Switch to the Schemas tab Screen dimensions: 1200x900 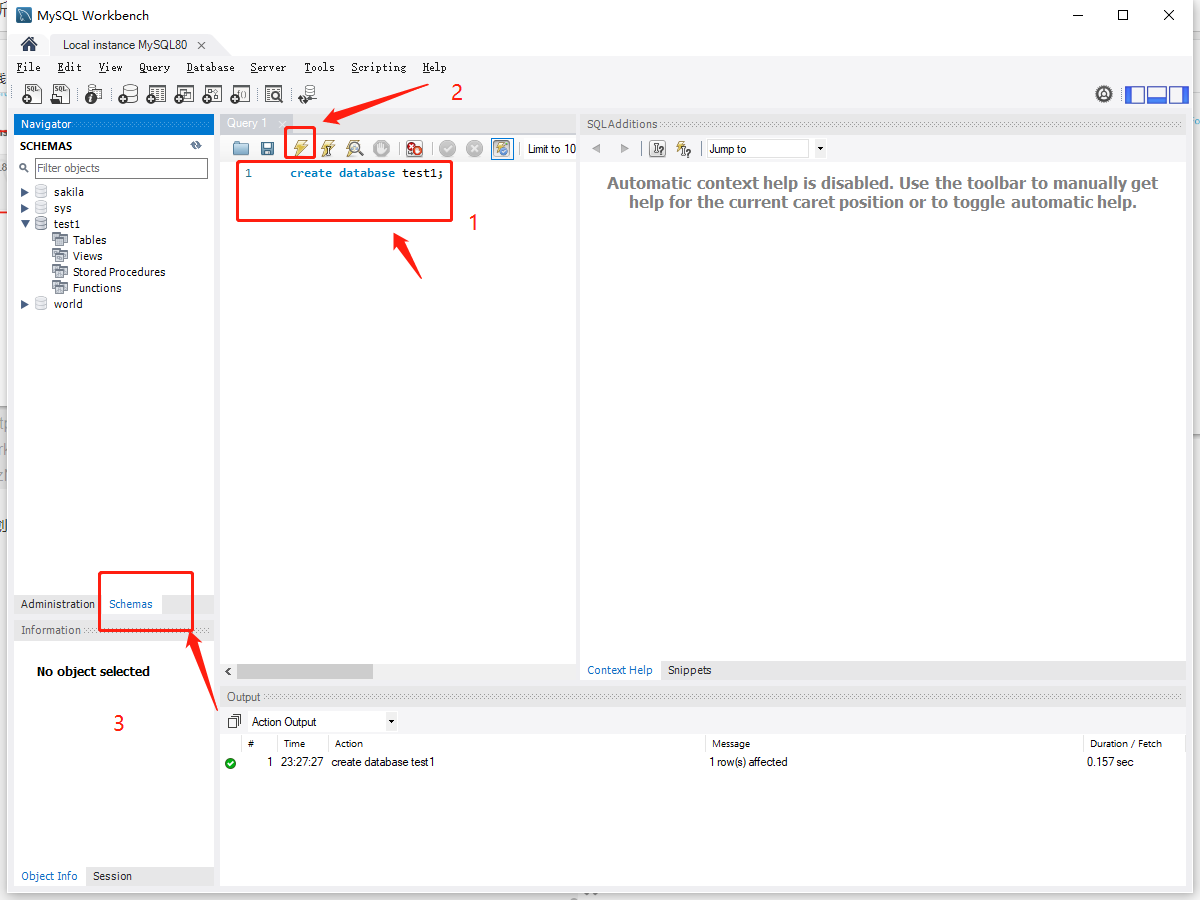[x=131, y=604]
